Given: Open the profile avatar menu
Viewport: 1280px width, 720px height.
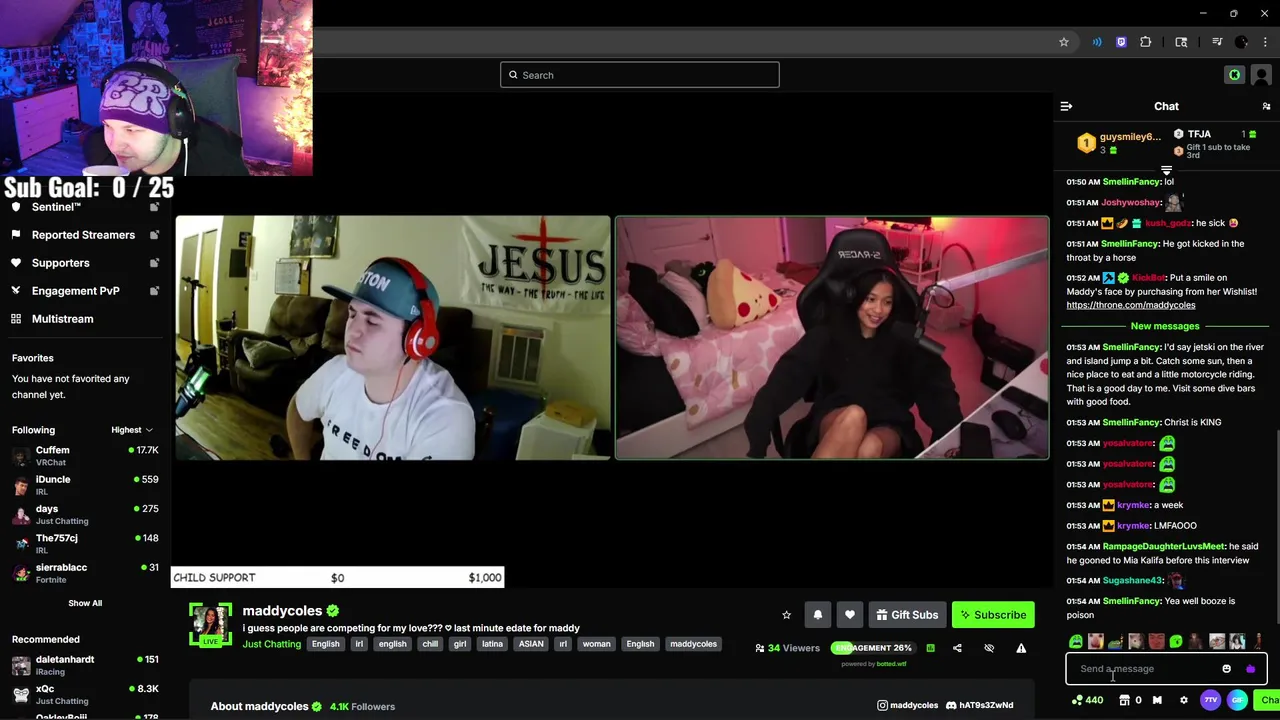Looking at the screenshot, I should pos(1261,75).
